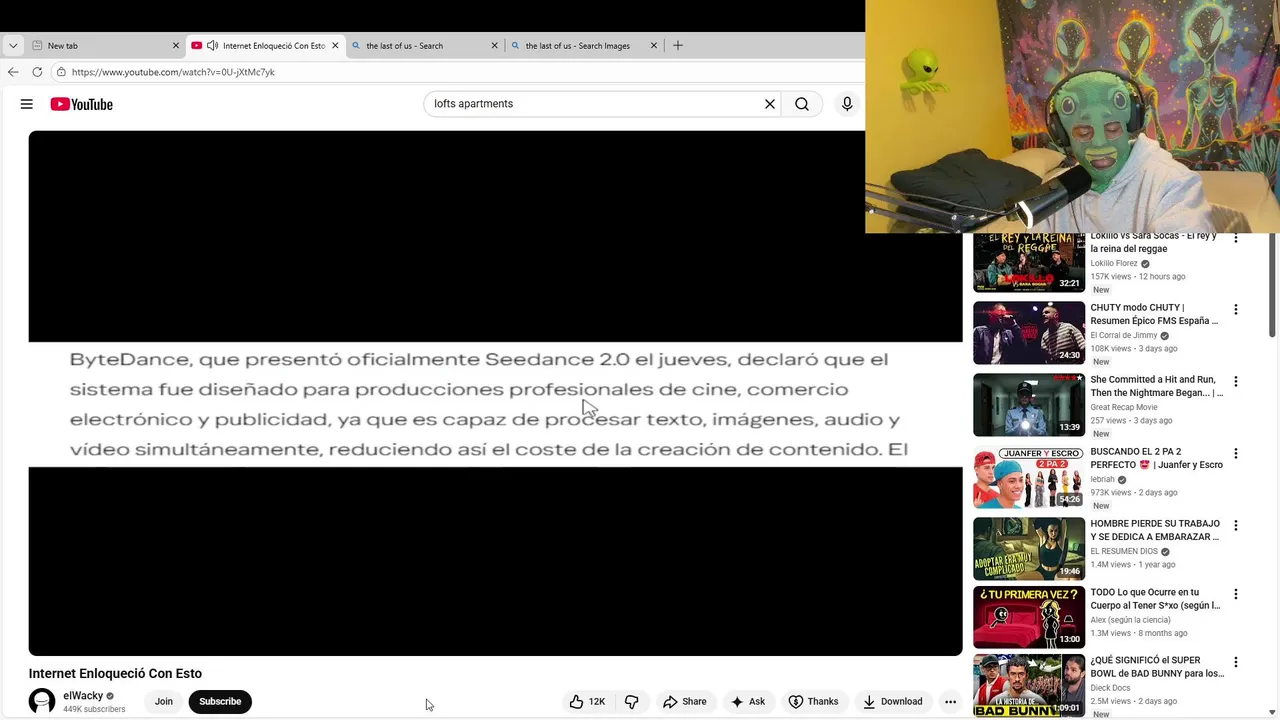The width and height of the screenshot is (1280, 720).
Task: Close the last of us - Search Images tab
Action: point(654,45)
